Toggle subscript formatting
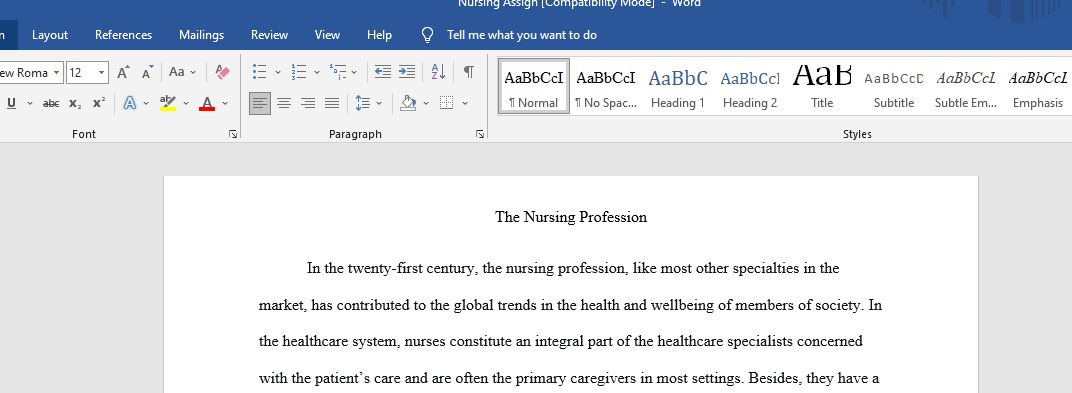The height and width of the screenshot is (393, 1072). [x=75, y=103]
